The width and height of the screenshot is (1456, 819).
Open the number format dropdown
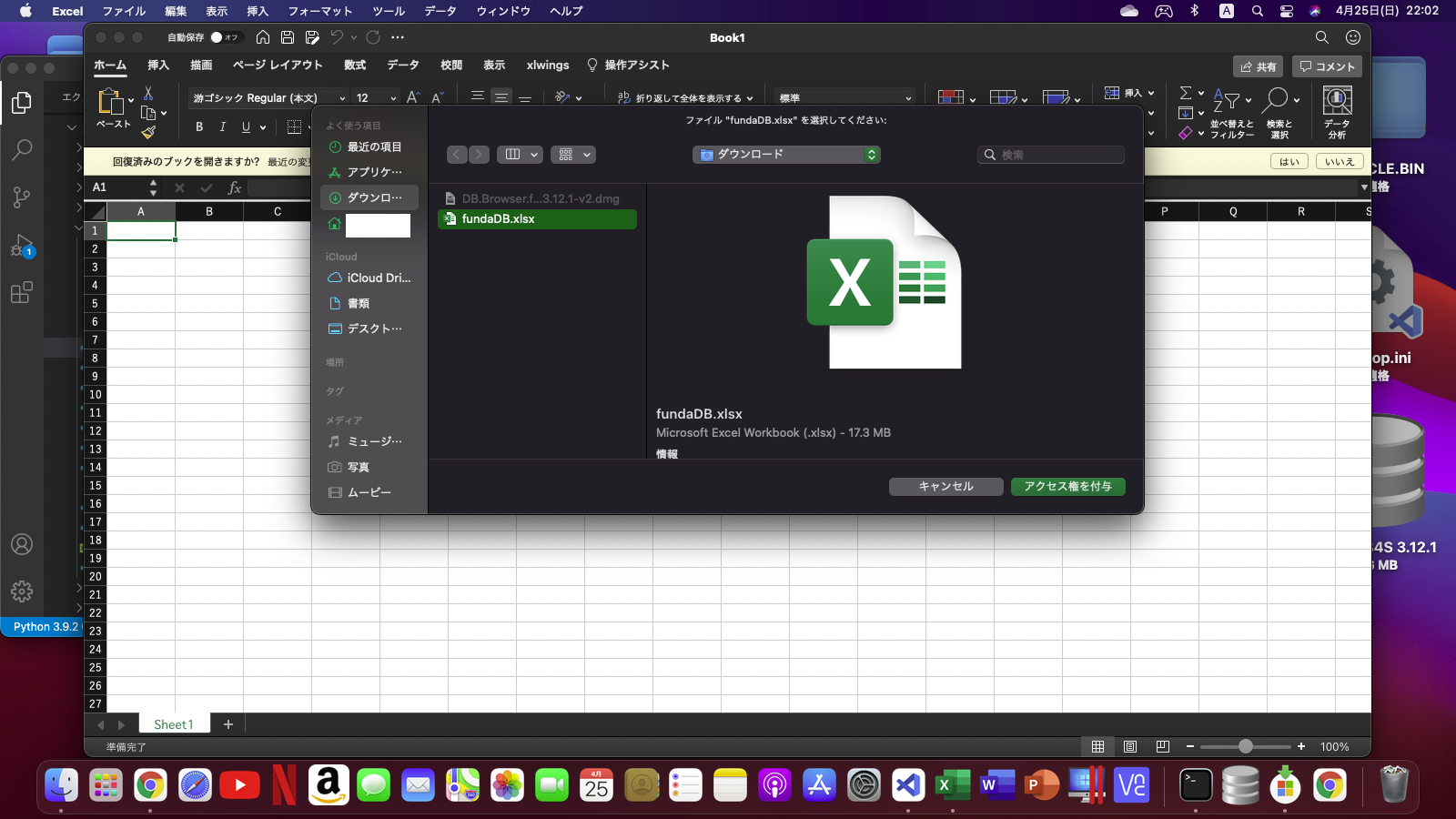point(908,98)
